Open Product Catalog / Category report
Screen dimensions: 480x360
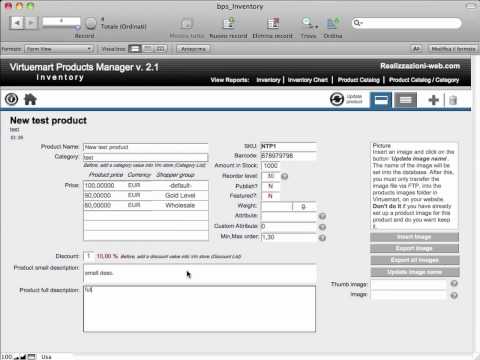point(424,80)
